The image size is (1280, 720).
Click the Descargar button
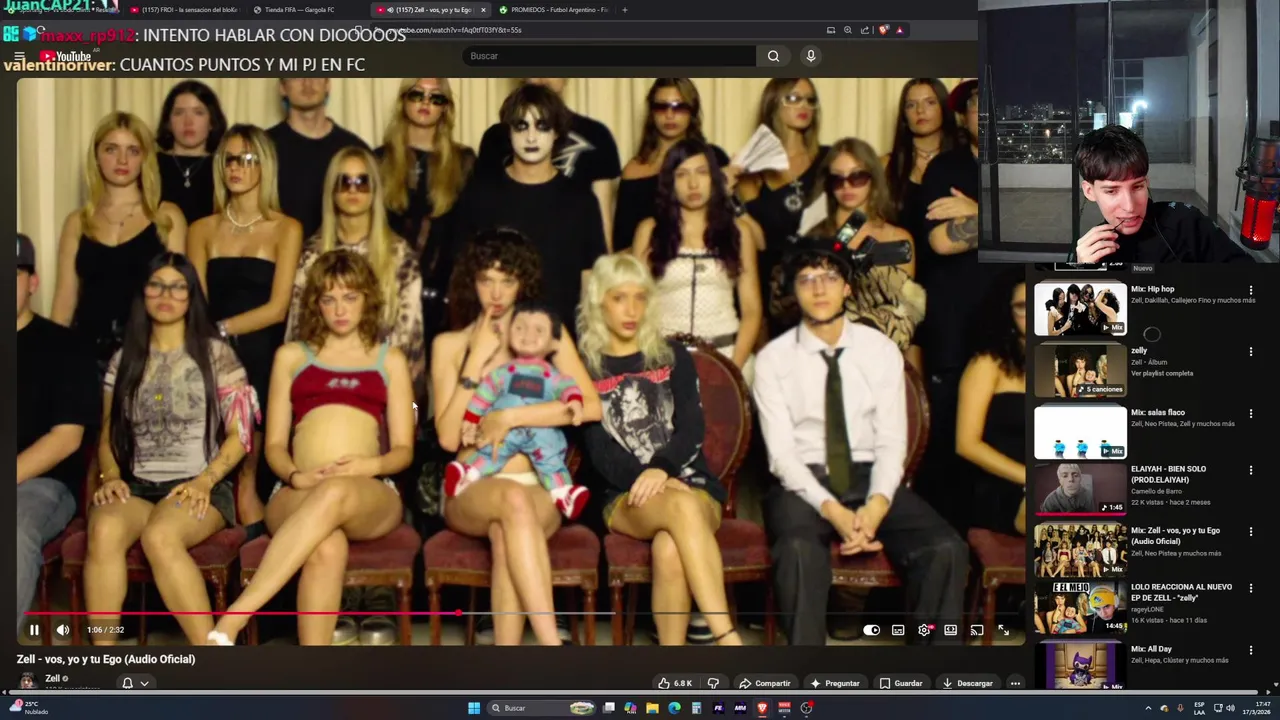pyautogui.click(x=968, y=683)
